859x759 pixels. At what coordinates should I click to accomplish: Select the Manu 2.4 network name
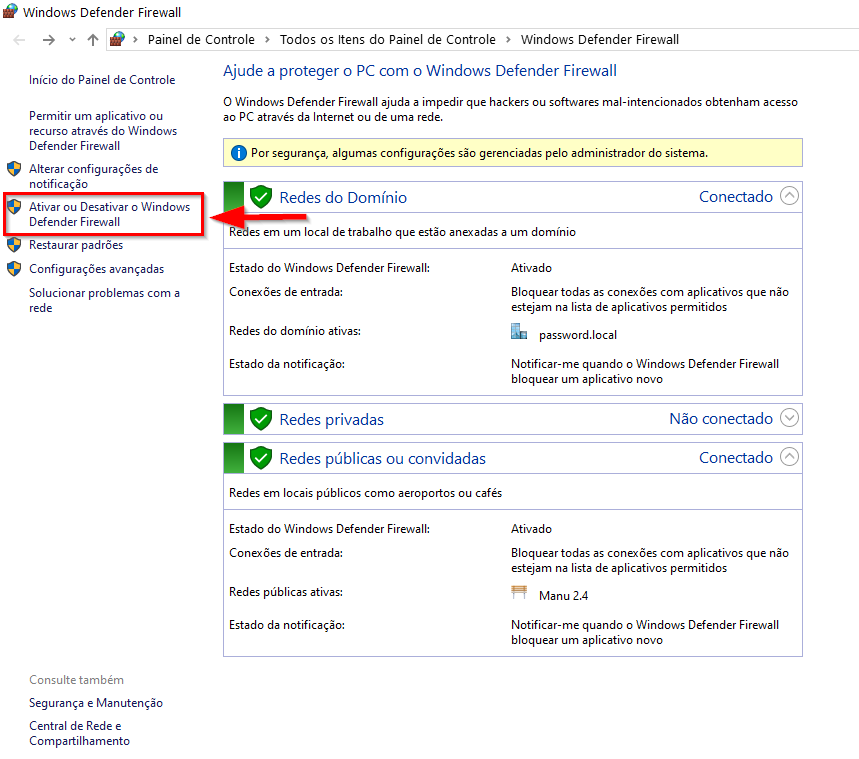click(x=563, y=596)
